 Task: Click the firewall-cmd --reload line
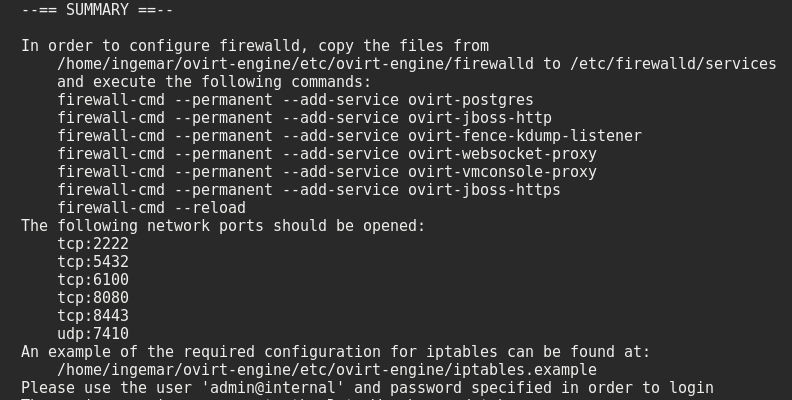pos(151,208)
